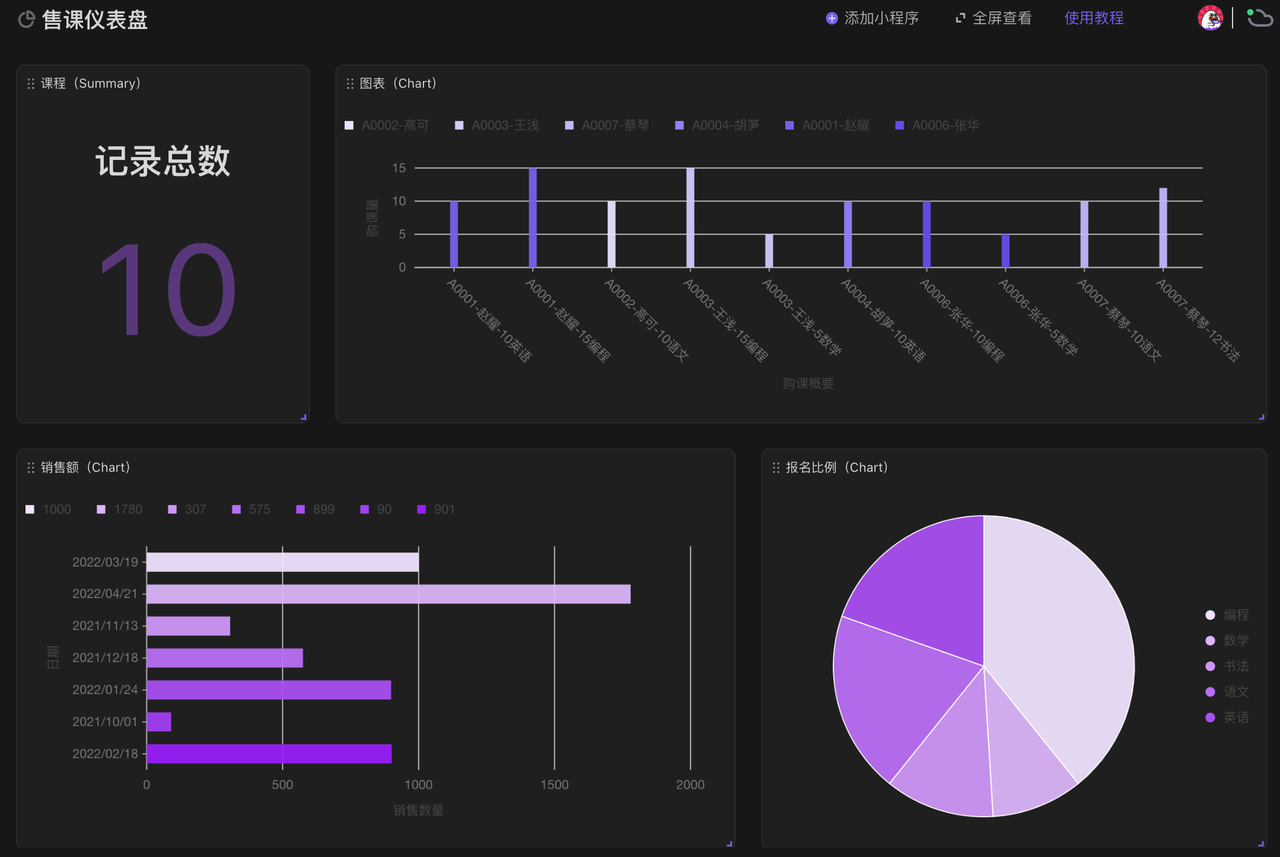
Task: Grab the drag handle of 课程 (Summary) panel
Action: (31, 84)
